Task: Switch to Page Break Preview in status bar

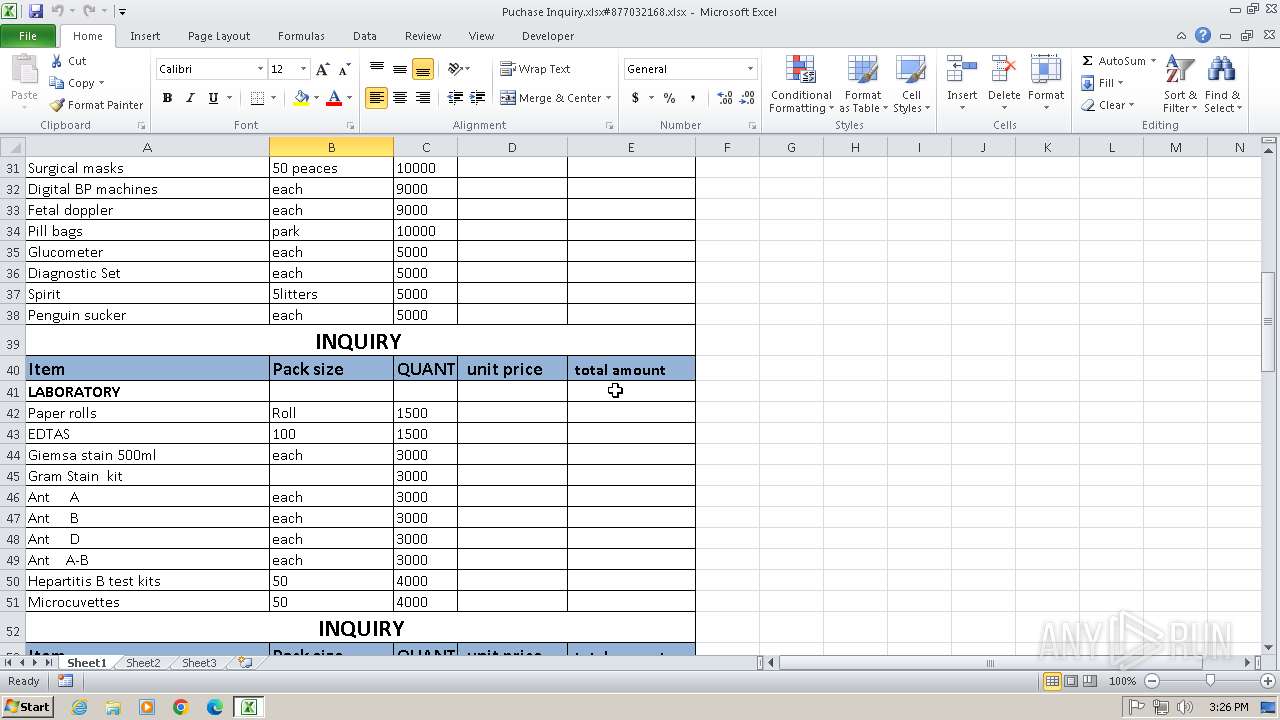Action: [x=1090, y=681]
